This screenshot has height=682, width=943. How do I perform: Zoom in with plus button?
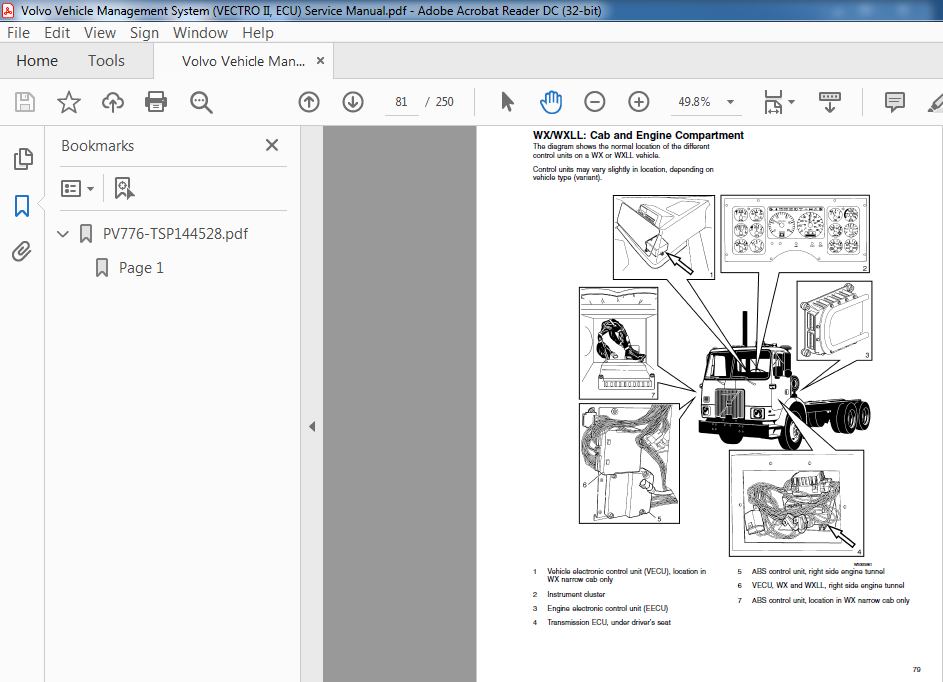point(639,102)
